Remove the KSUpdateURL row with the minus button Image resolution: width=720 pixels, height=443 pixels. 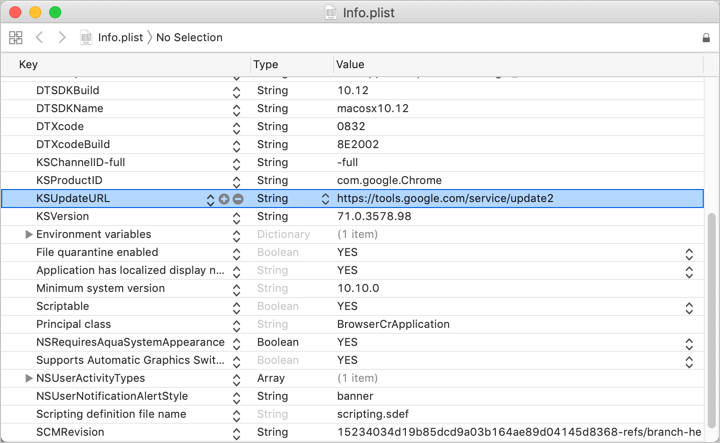click(x=238, y=199)
